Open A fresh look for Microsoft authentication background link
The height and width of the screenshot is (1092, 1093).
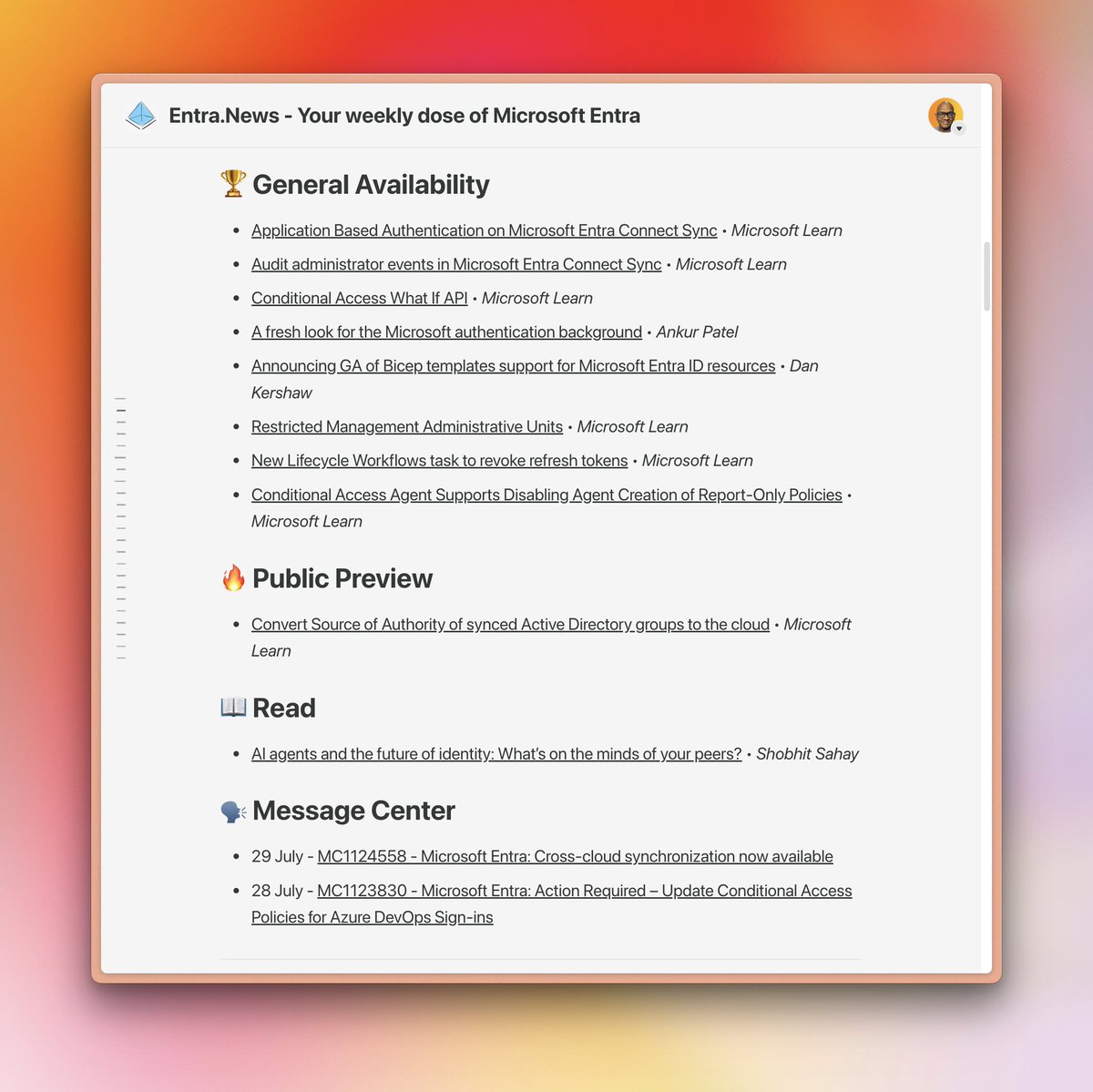446,332
